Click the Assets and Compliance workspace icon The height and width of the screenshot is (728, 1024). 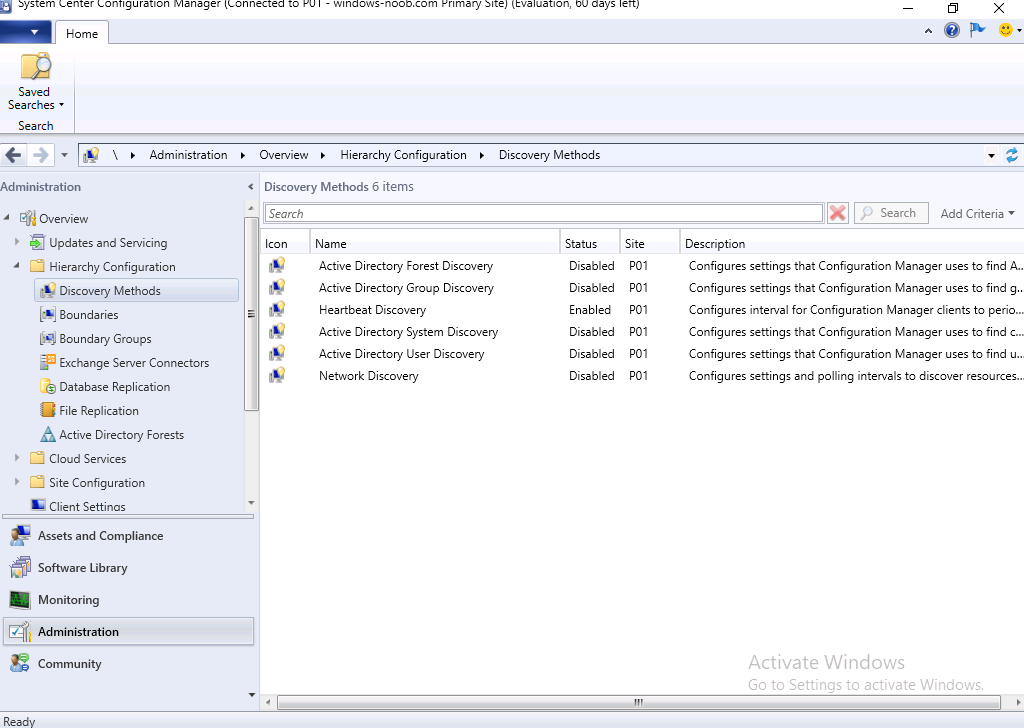20,535
